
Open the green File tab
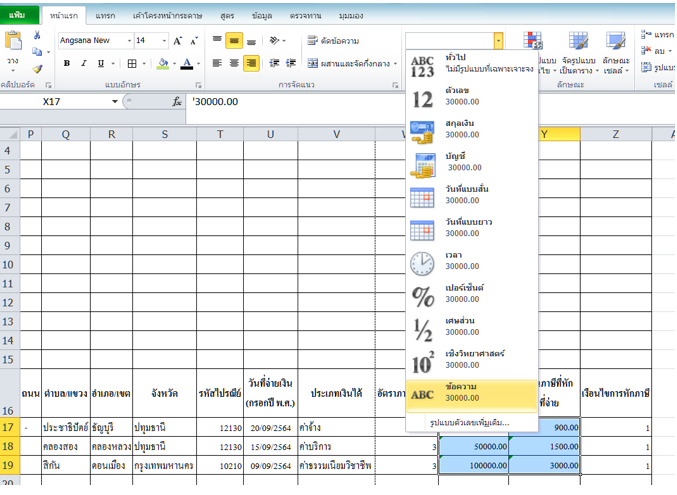click(18, 15)
